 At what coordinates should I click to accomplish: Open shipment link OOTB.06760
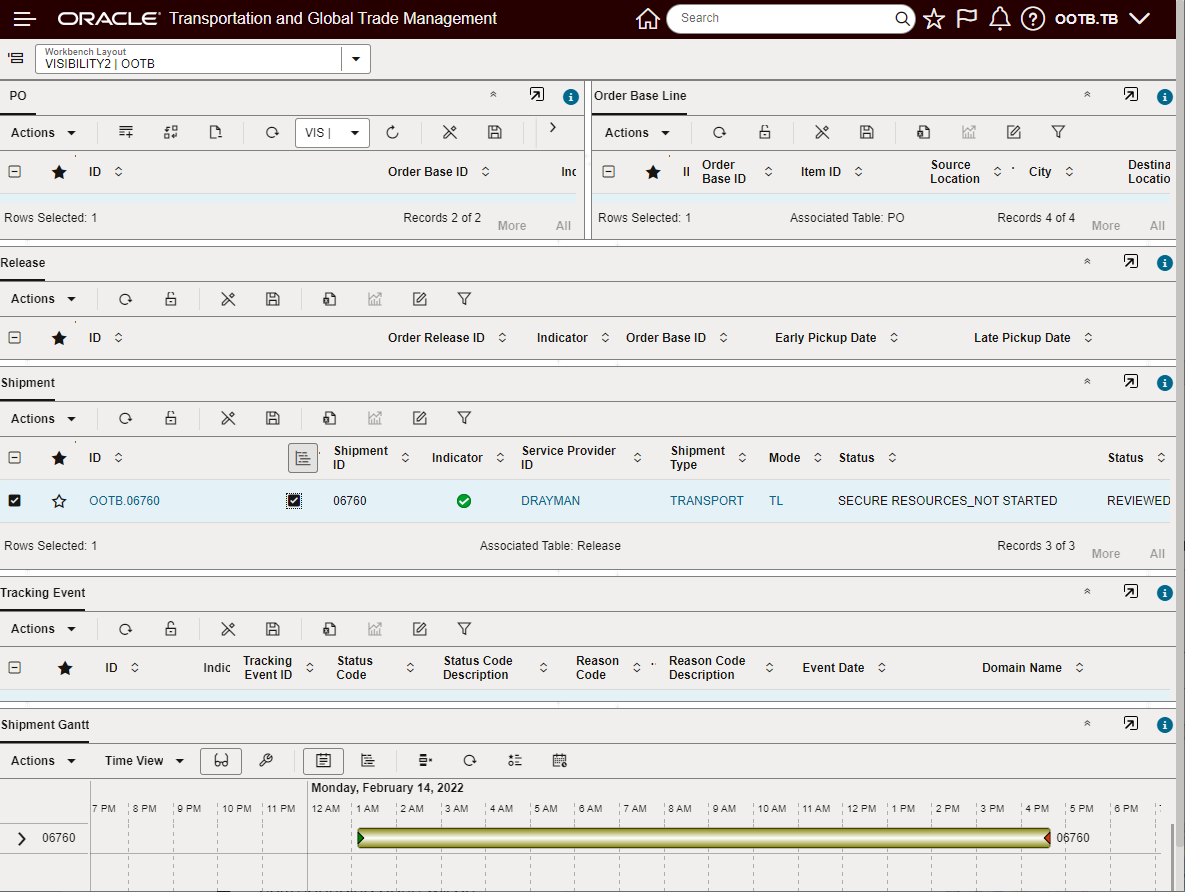tap(124, 501)
